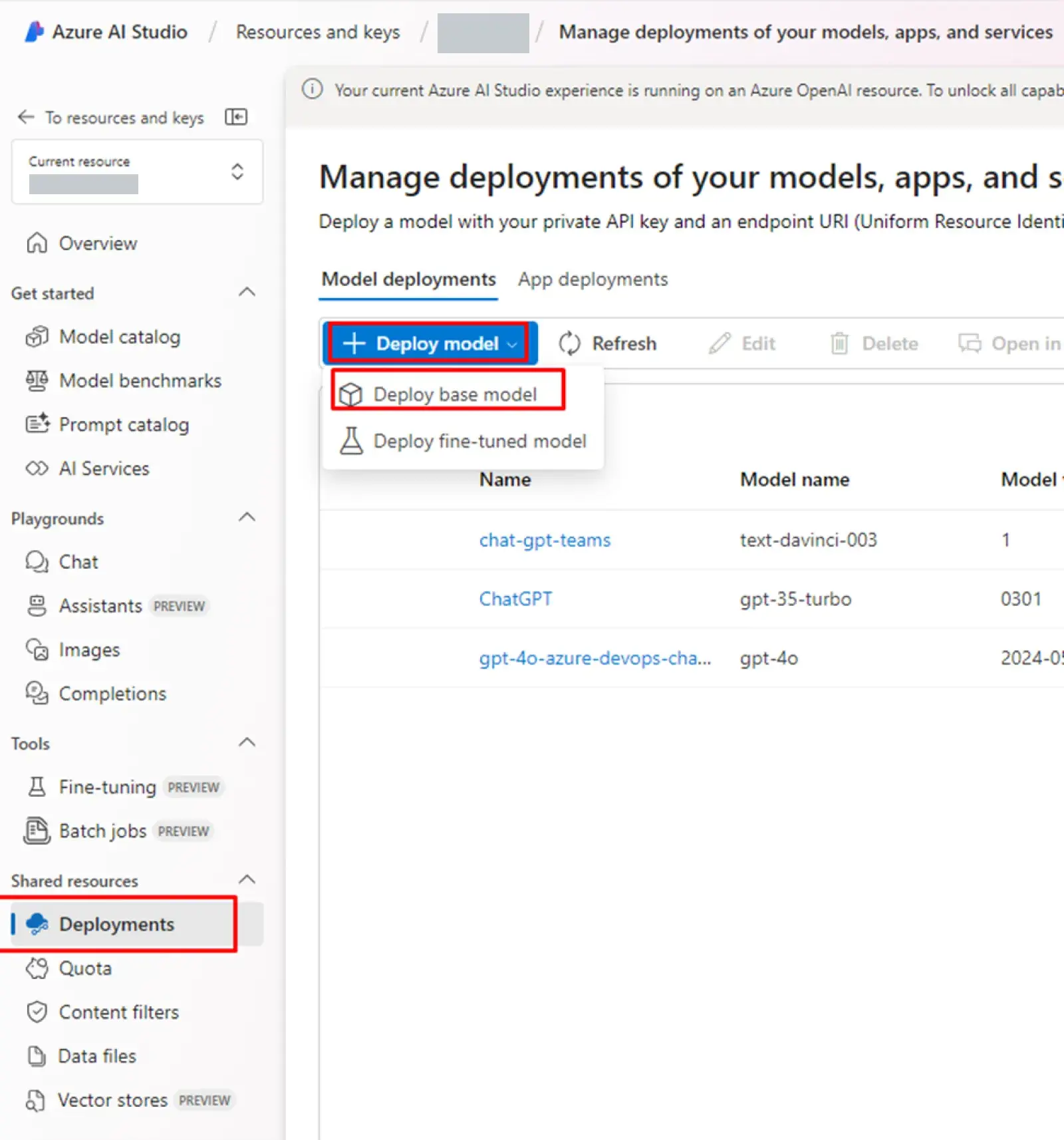Open the Chat playground label
The height and width of the screenshot is (1140, 1064).
click(78, 561)
